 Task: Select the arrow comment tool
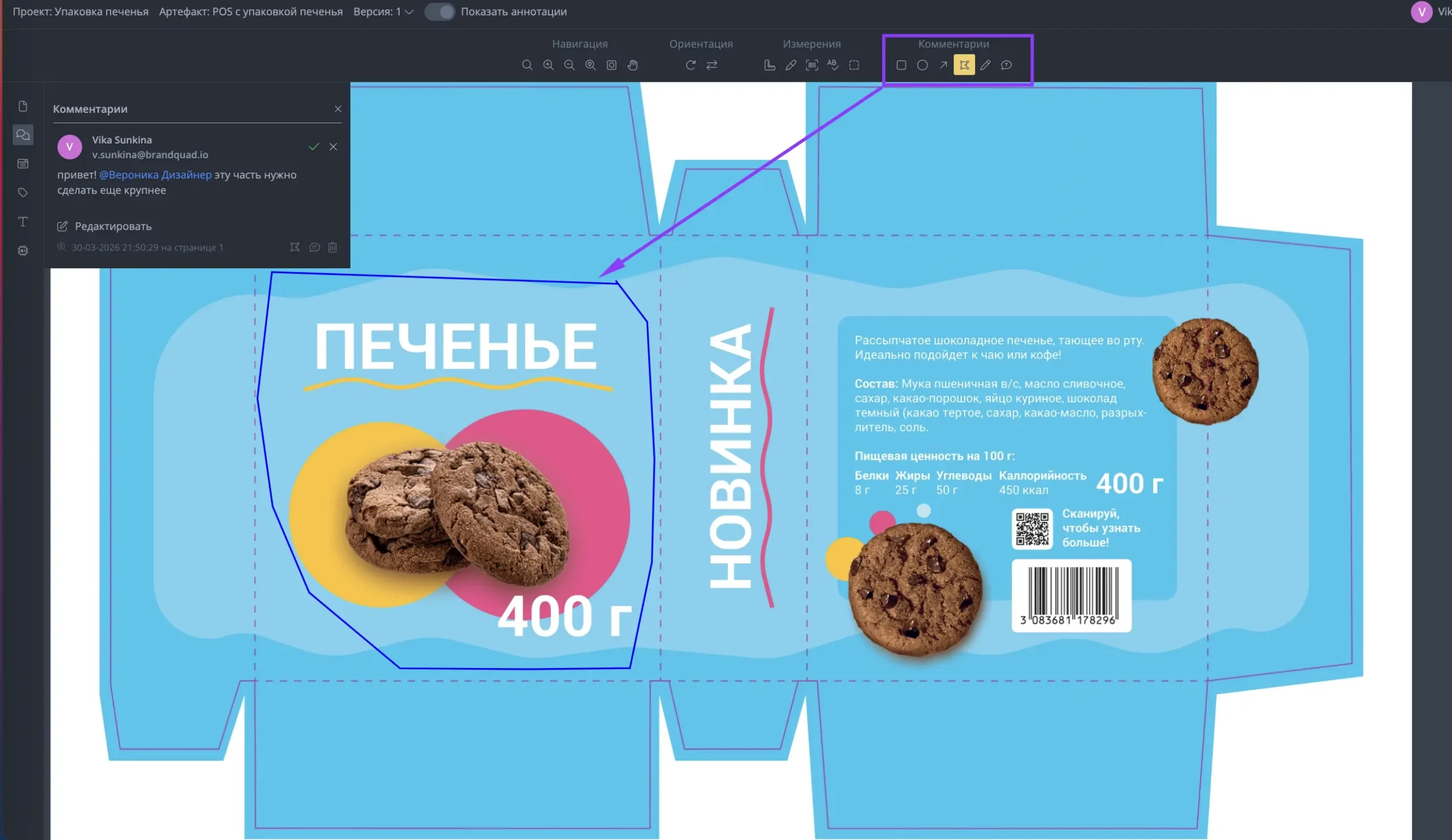[x=943, y=65]
